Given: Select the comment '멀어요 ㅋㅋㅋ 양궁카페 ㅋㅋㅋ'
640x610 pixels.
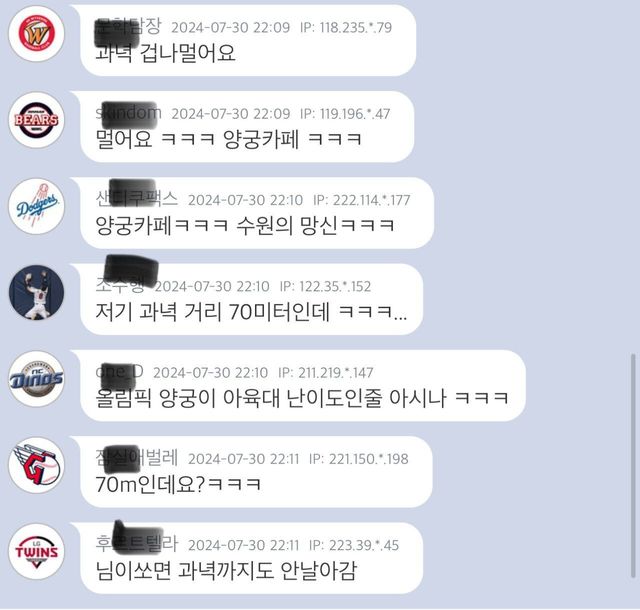Looking at the screenshot, I should click(229, 139).
